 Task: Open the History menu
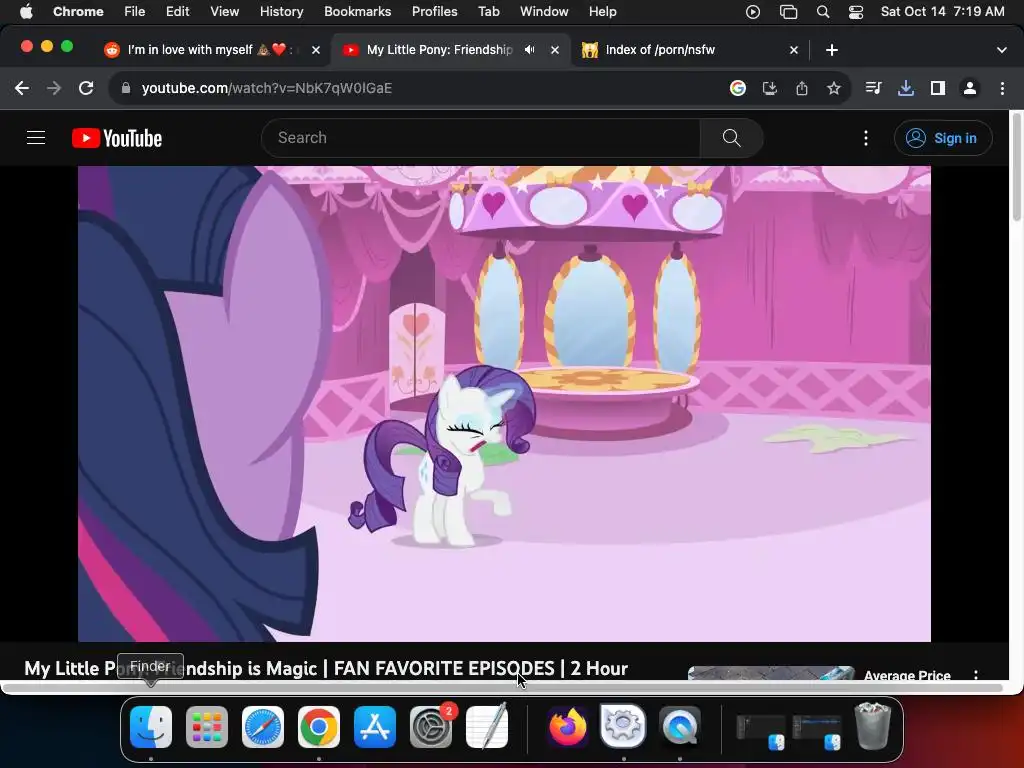281,11
